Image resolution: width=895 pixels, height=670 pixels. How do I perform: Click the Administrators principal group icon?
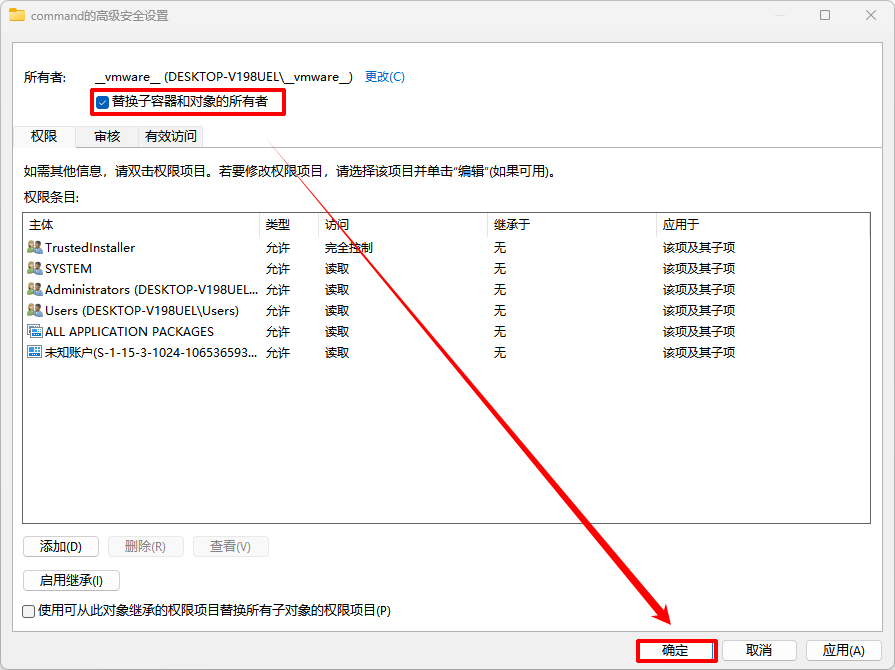pos(35,289)
